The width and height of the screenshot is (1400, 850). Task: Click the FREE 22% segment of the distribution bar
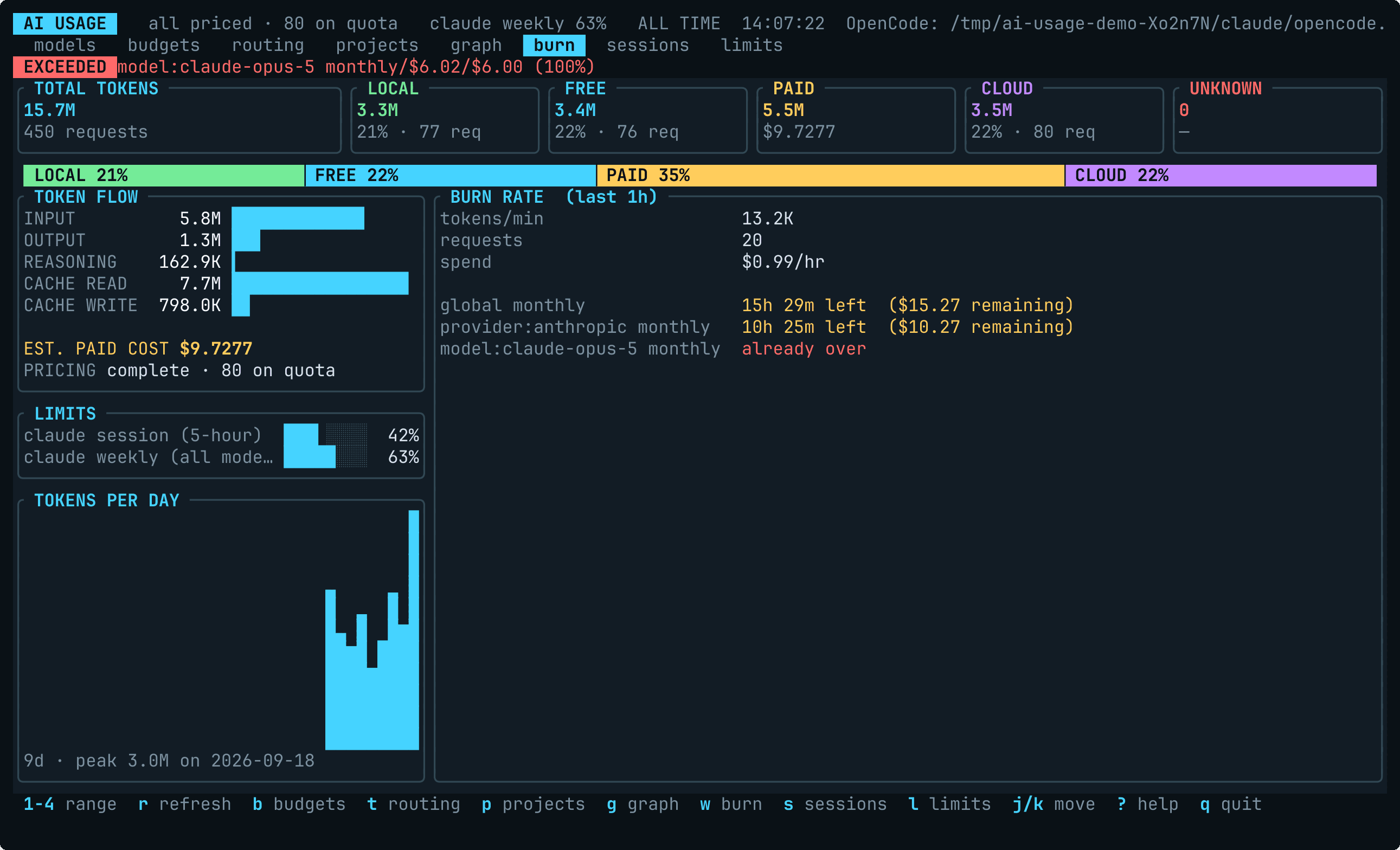pos(451,176)
